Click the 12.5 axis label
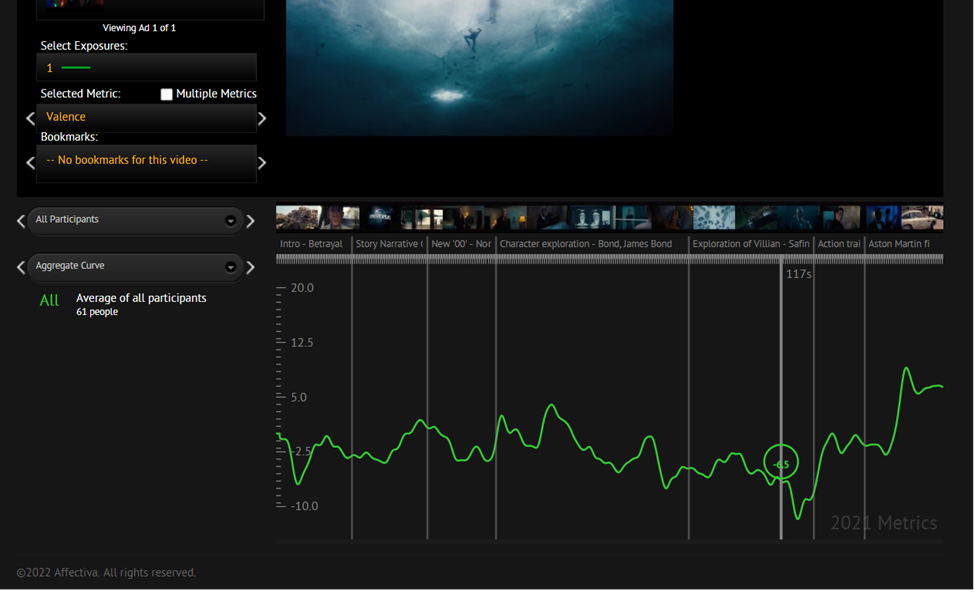This screenshot has width=975, height=595. coord(302,343)
